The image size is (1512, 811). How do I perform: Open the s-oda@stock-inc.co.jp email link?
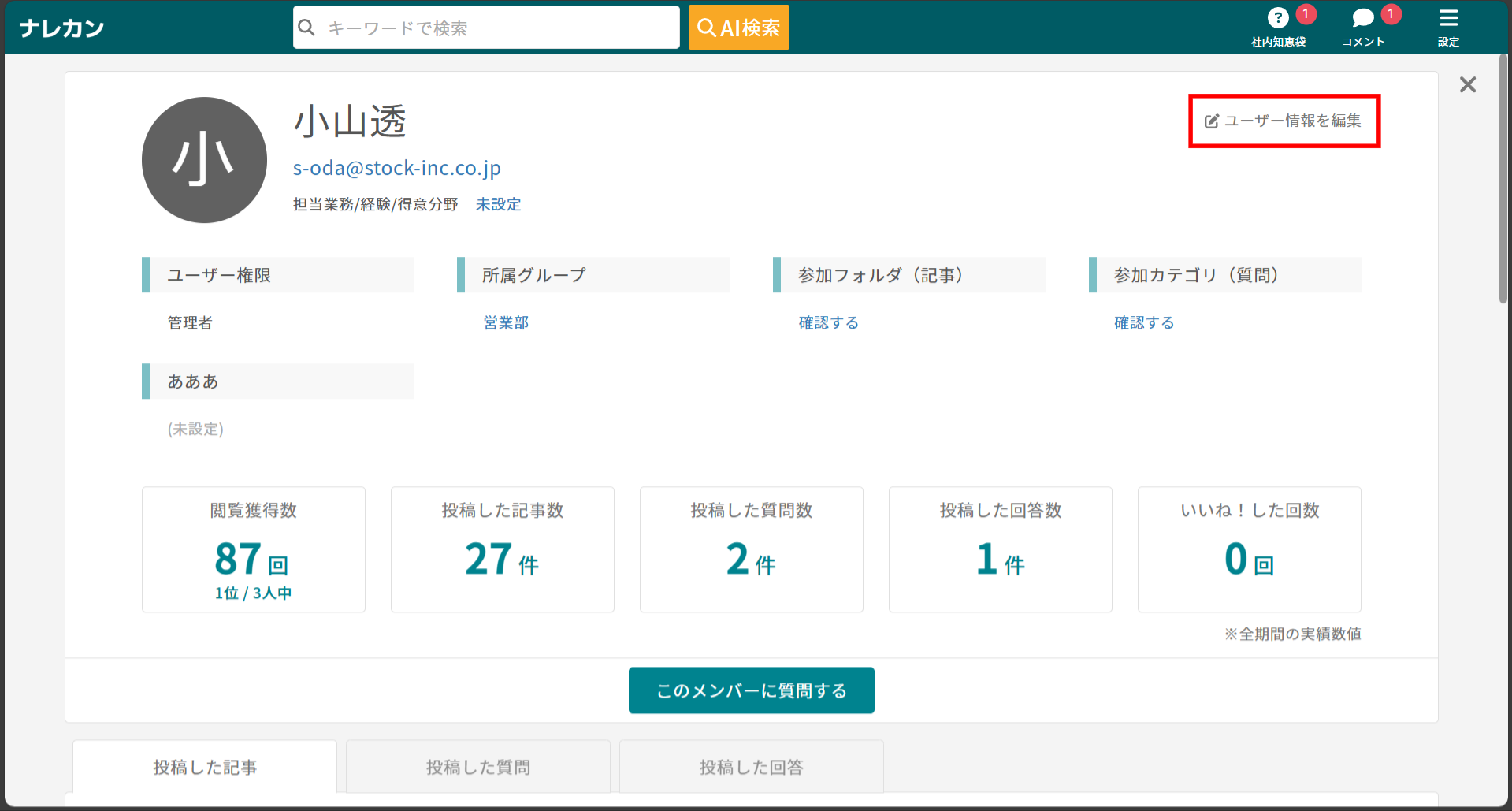[396, 168]
